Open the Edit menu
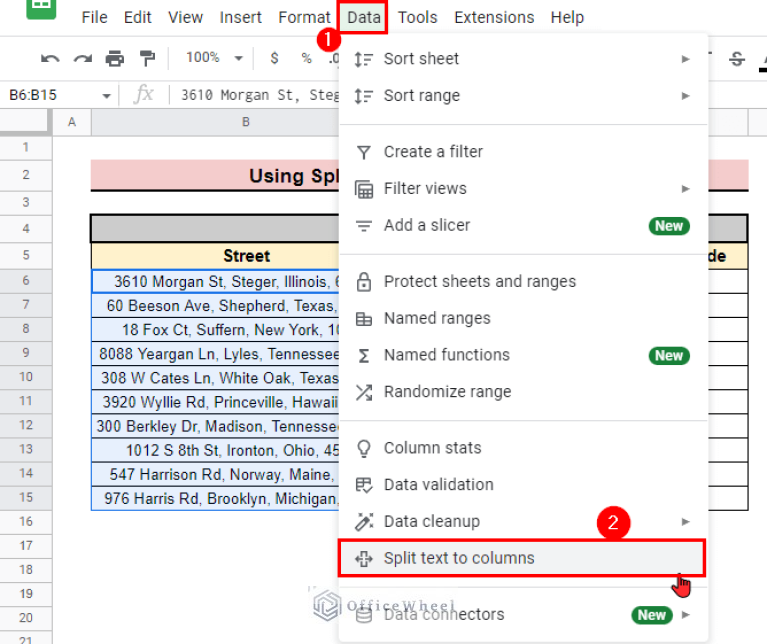Screen dimensions: 767x644 tap(137, 18)
